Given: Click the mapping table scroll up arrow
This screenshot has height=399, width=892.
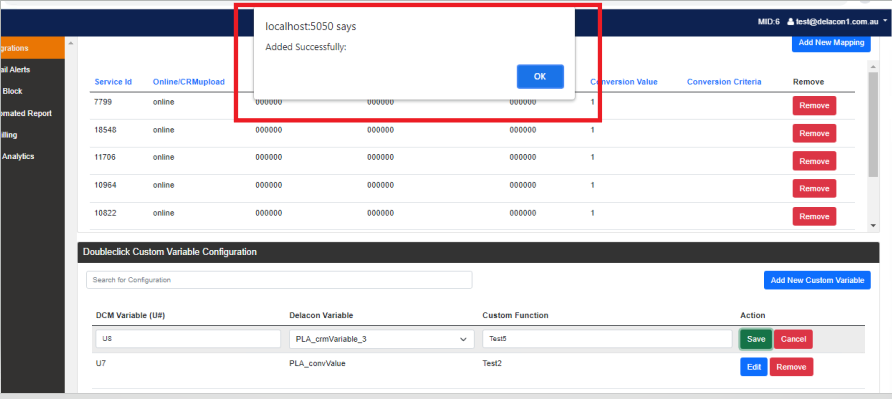Looking at the screenshot, I should point(874,66).
